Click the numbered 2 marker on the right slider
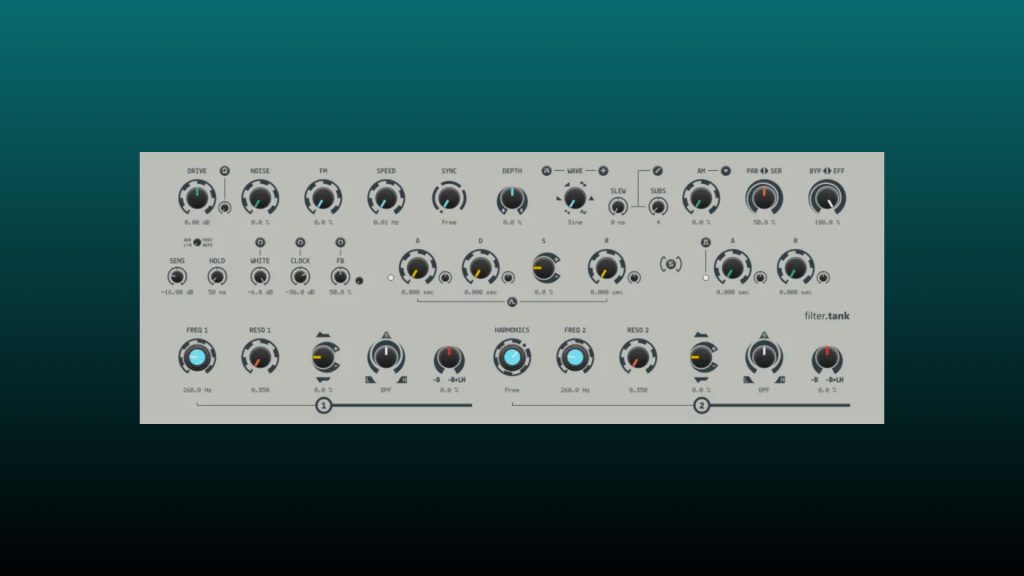Screen dimensions: 1024x576 703,405
